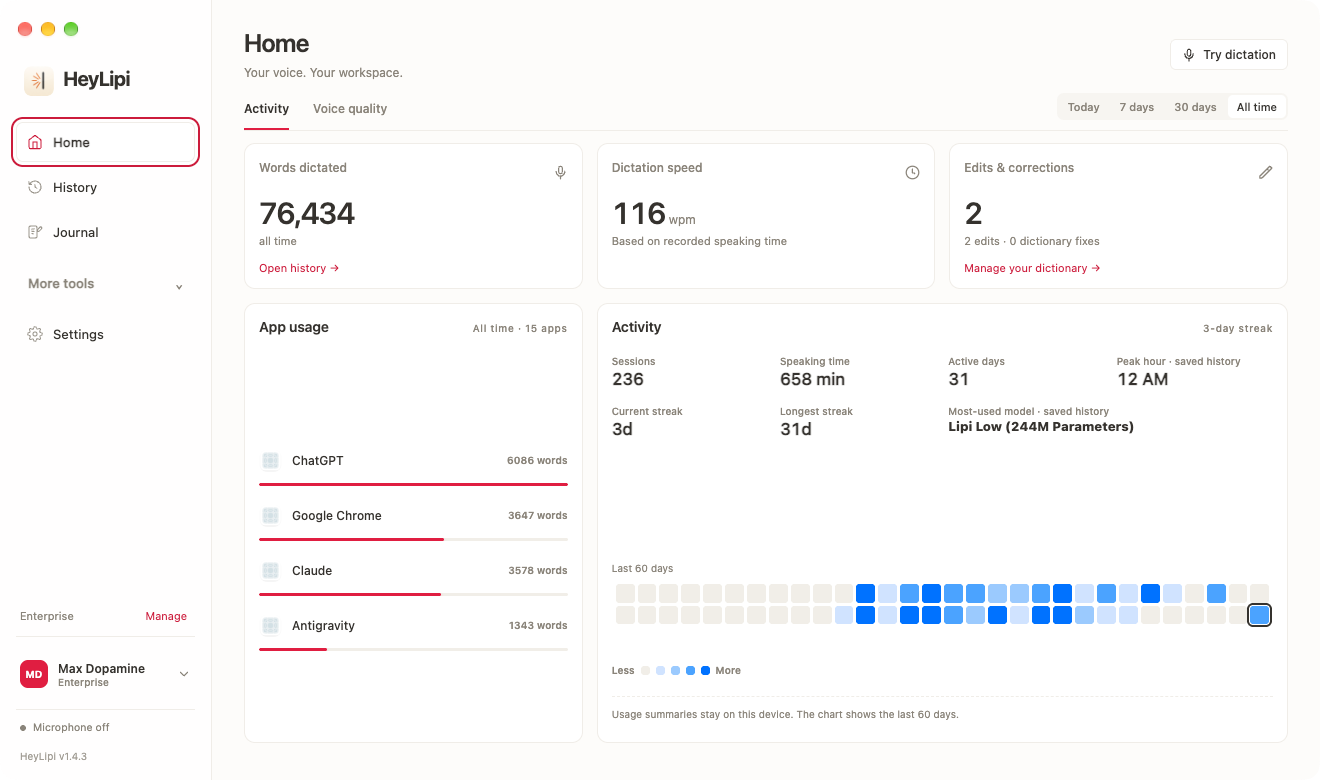Open Settings in the sidebar
Viewport: 1320px width, 780px height.
point(105,334)
